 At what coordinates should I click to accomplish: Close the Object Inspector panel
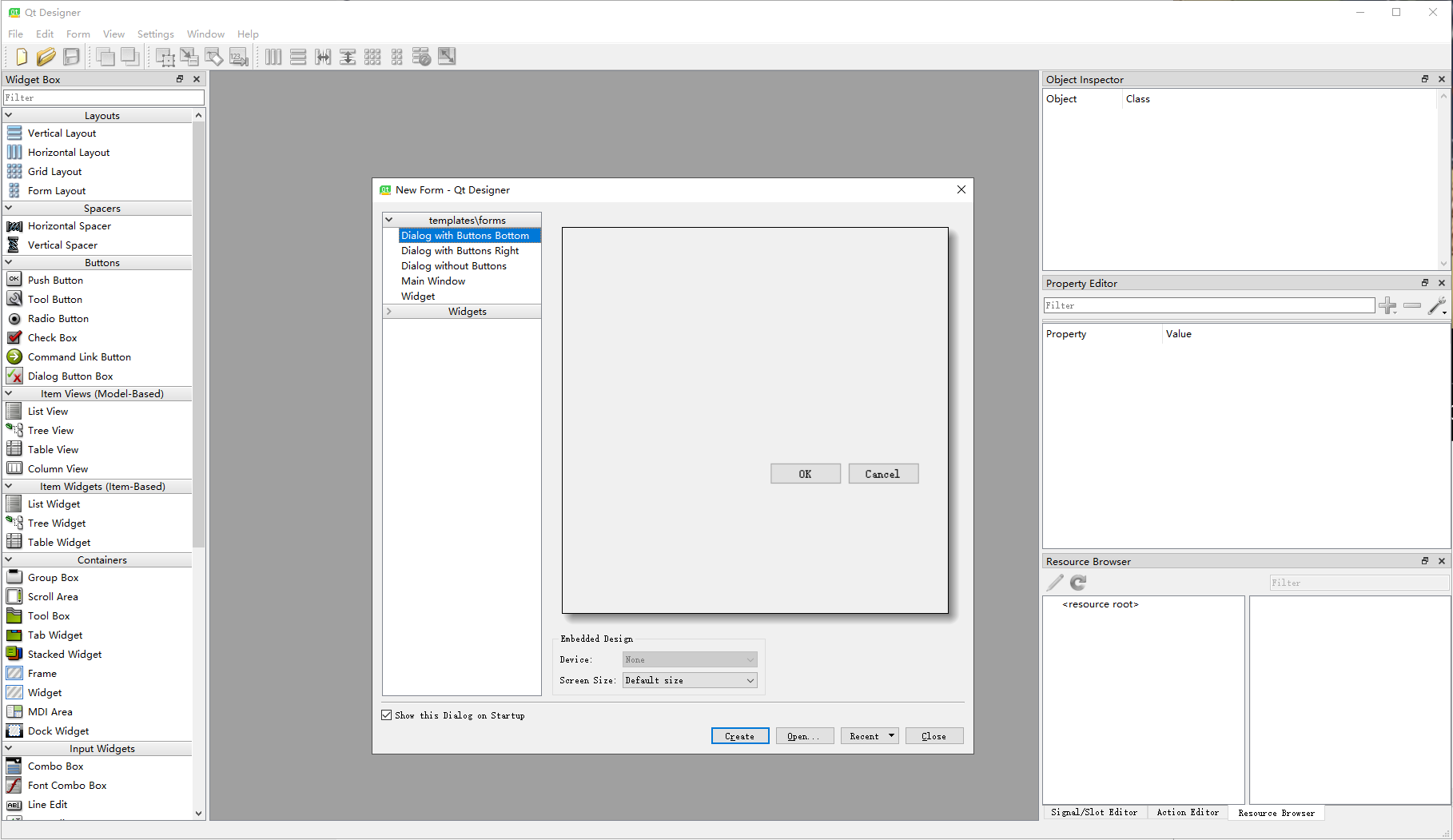tap(1442, 79)
